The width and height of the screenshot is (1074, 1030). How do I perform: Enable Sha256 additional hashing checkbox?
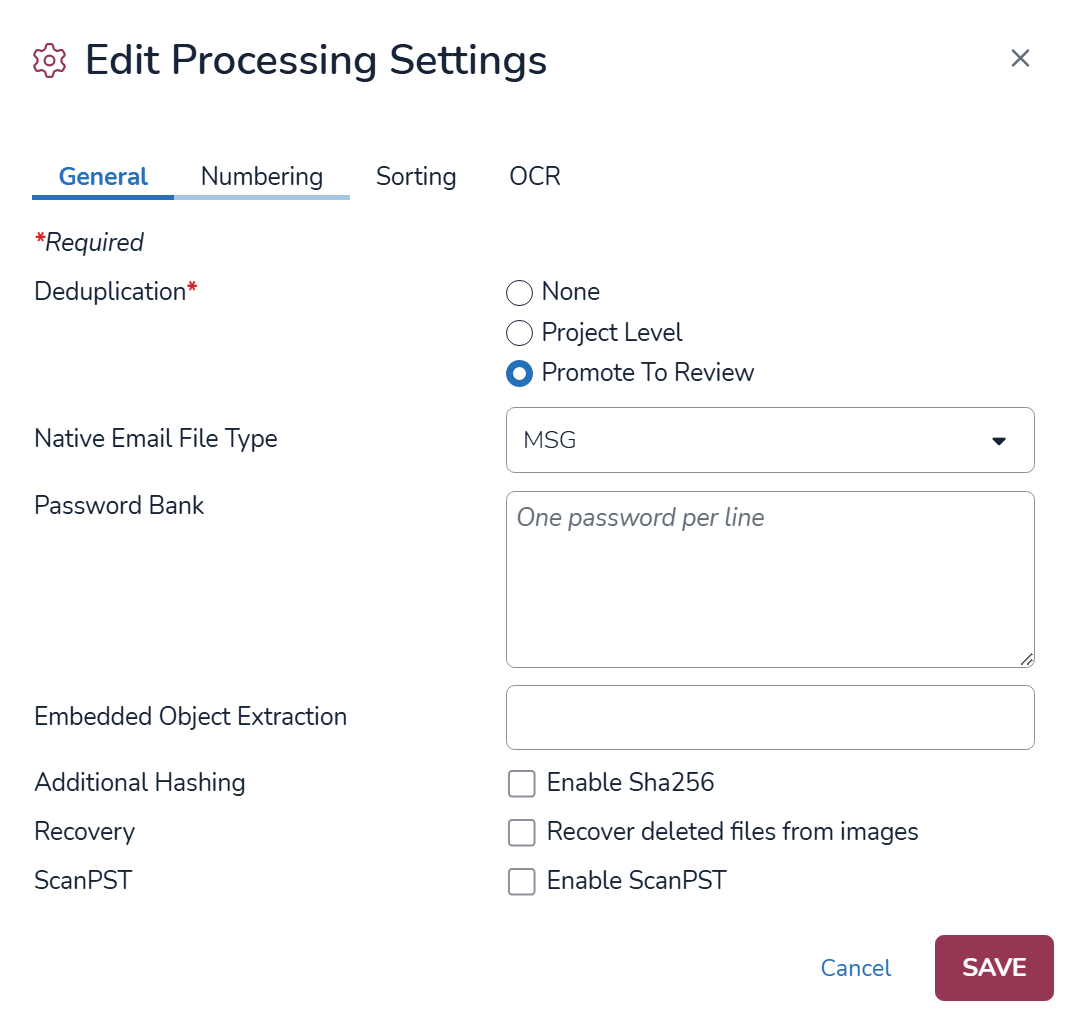click(522, 783)
